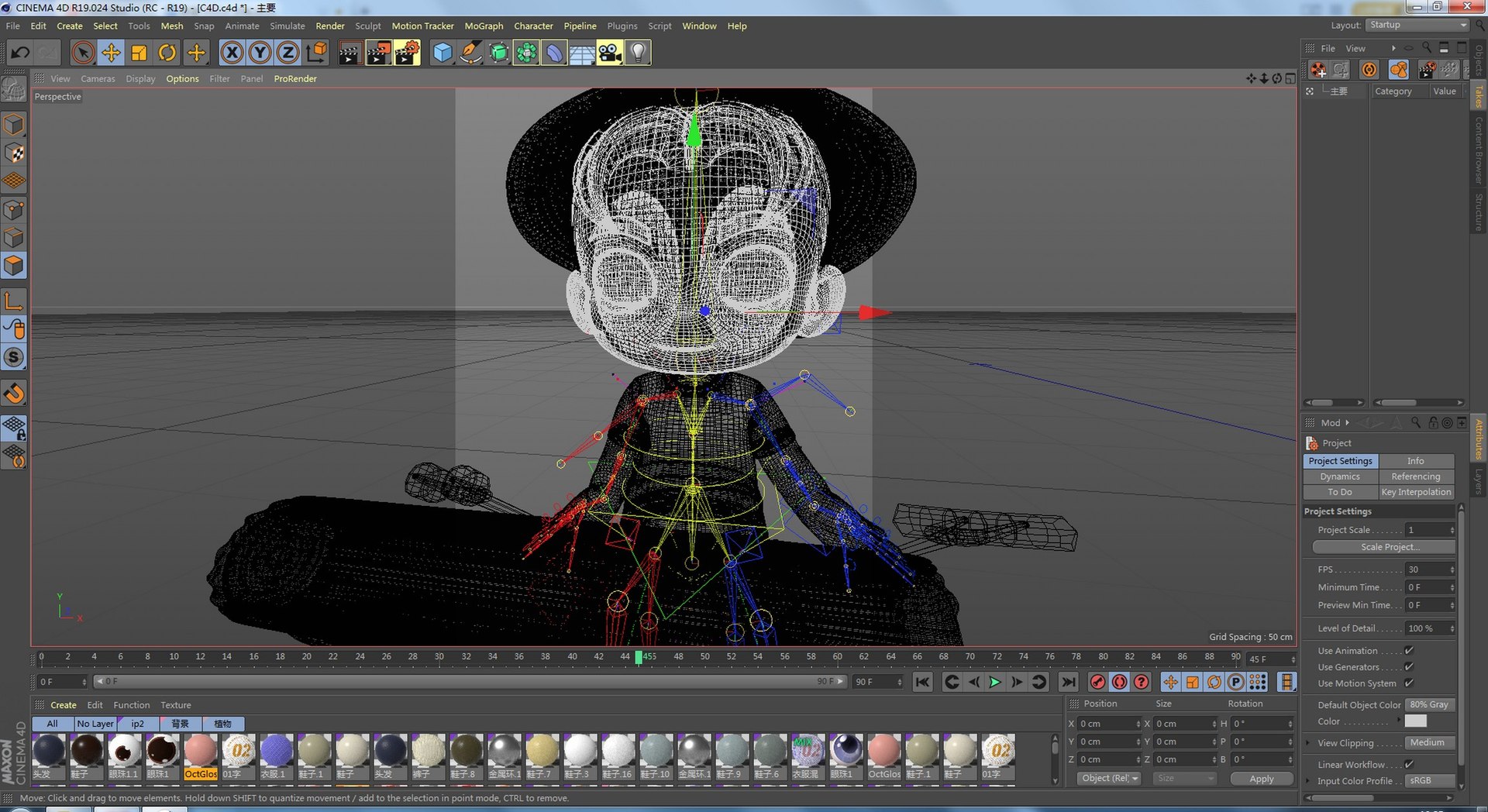The height and width of the screenshot is (812, 1488).
Task: Click the Floor environment icon
Action: tap(582, 53)
